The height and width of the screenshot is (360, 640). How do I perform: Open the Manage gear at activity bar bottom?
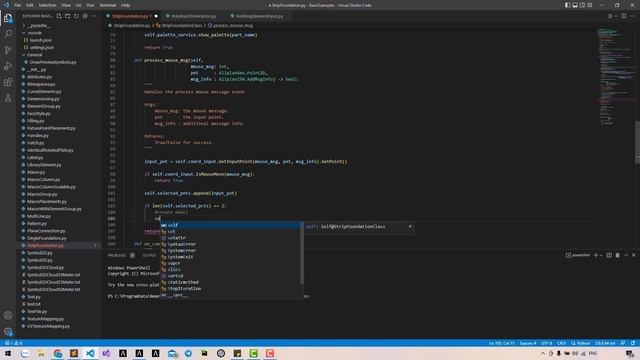point(8,331)
